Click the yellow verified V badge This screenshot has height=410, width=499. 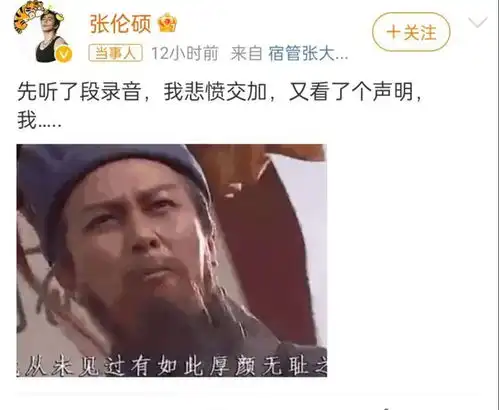[x=64, y=54]
